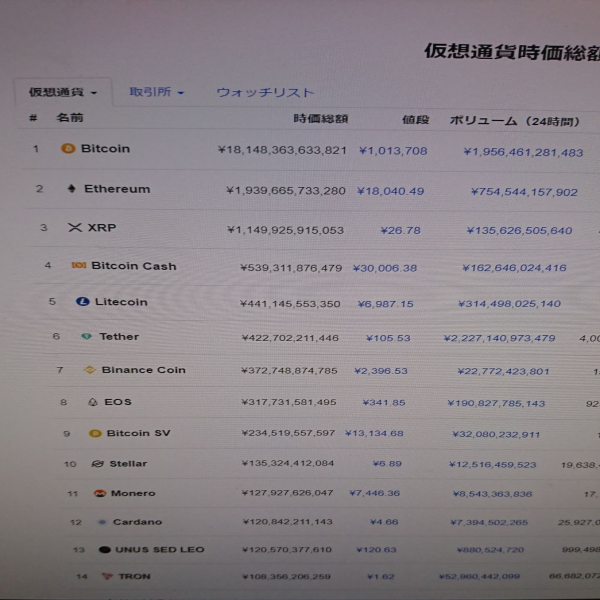This screenshot has width=600, height=600.
Task: Click the EOS logo icon
Action: pyautogui.click(x=93, y=402)
